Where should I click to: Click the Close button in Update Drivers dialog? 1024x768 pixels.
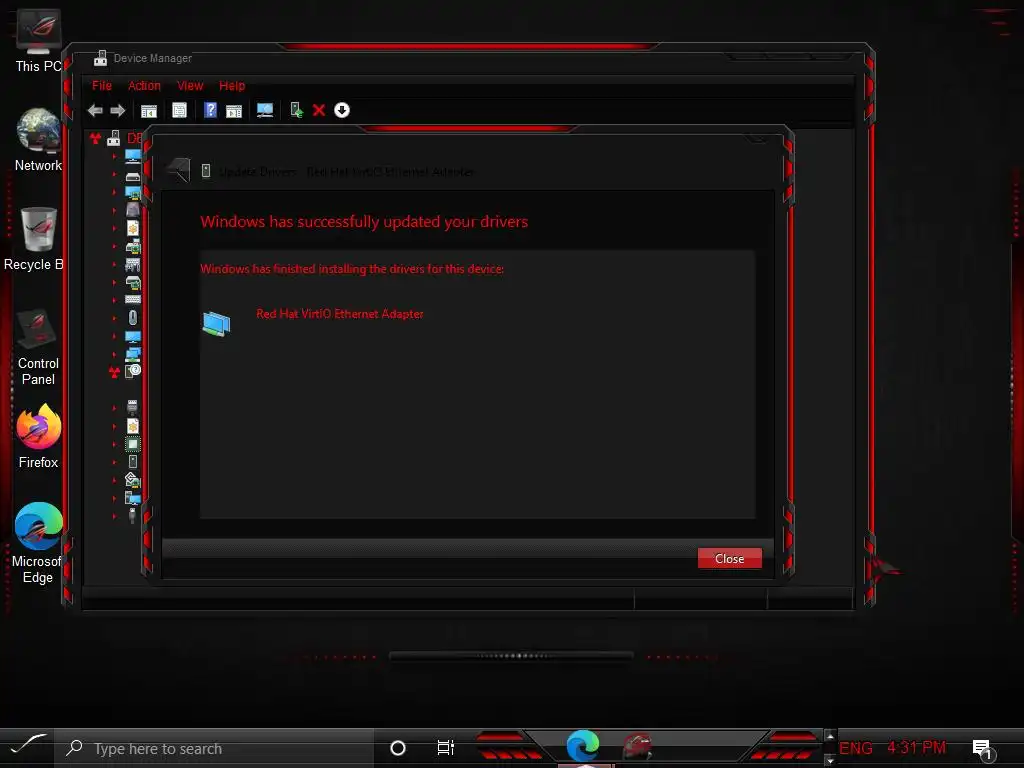(x=729, y=558)
